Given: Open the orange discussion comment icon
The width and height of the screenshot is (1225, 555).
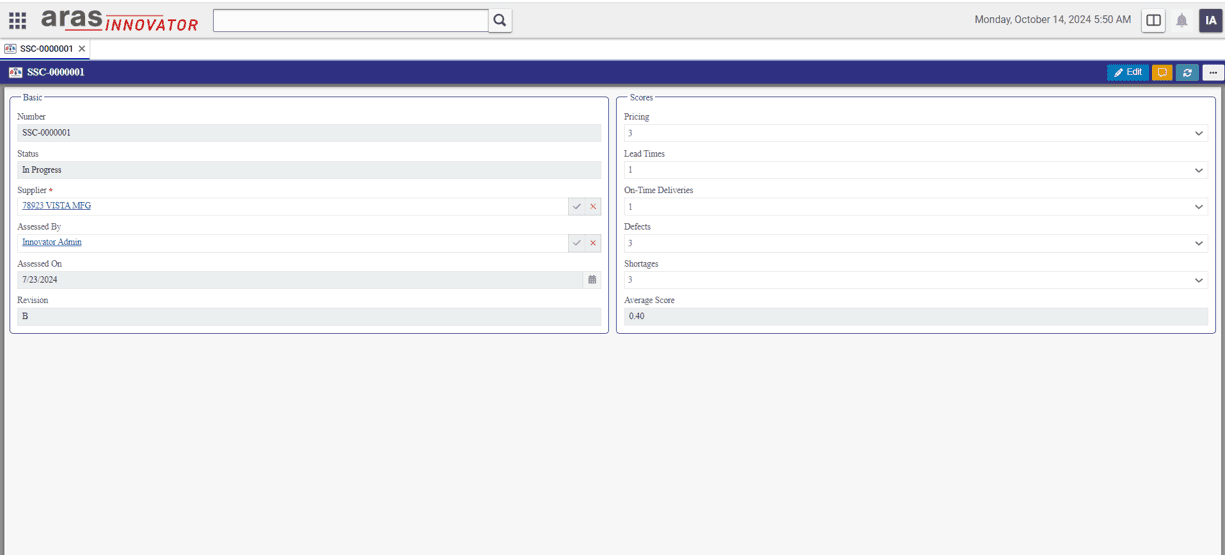Looking at the screenshot, I should coord(1162,72).
